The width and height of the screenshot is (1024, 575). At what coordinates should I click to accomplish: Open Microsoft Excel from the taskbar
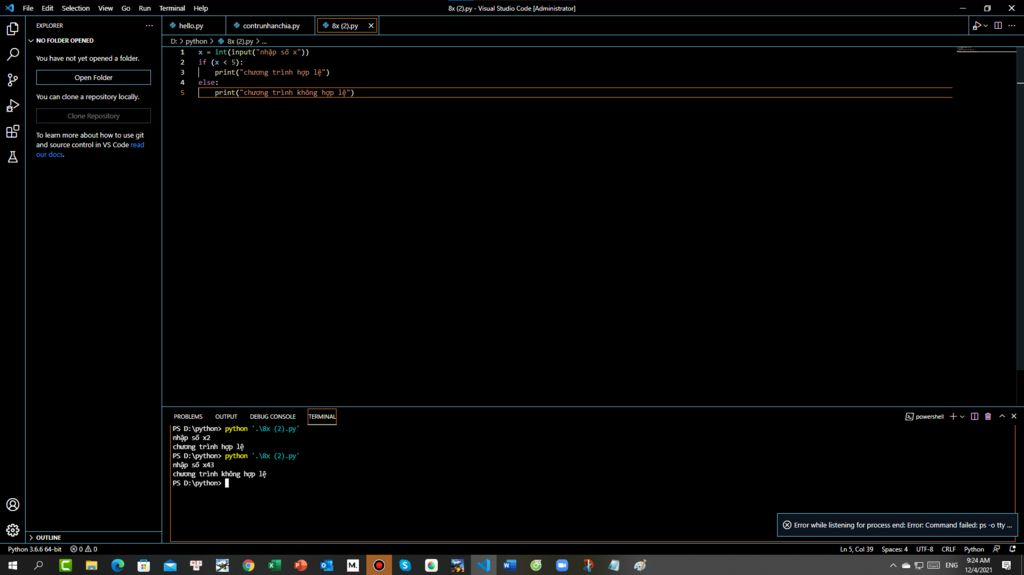pyautogui.click(x=274, y=565)
